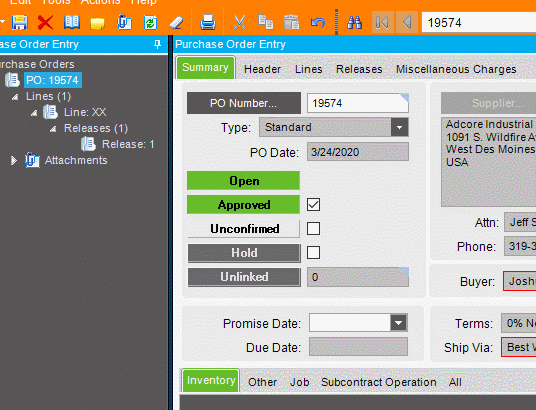Viewport: 536px width, 410px height.
Task: Click the Hold button
Action: point(244,253)
